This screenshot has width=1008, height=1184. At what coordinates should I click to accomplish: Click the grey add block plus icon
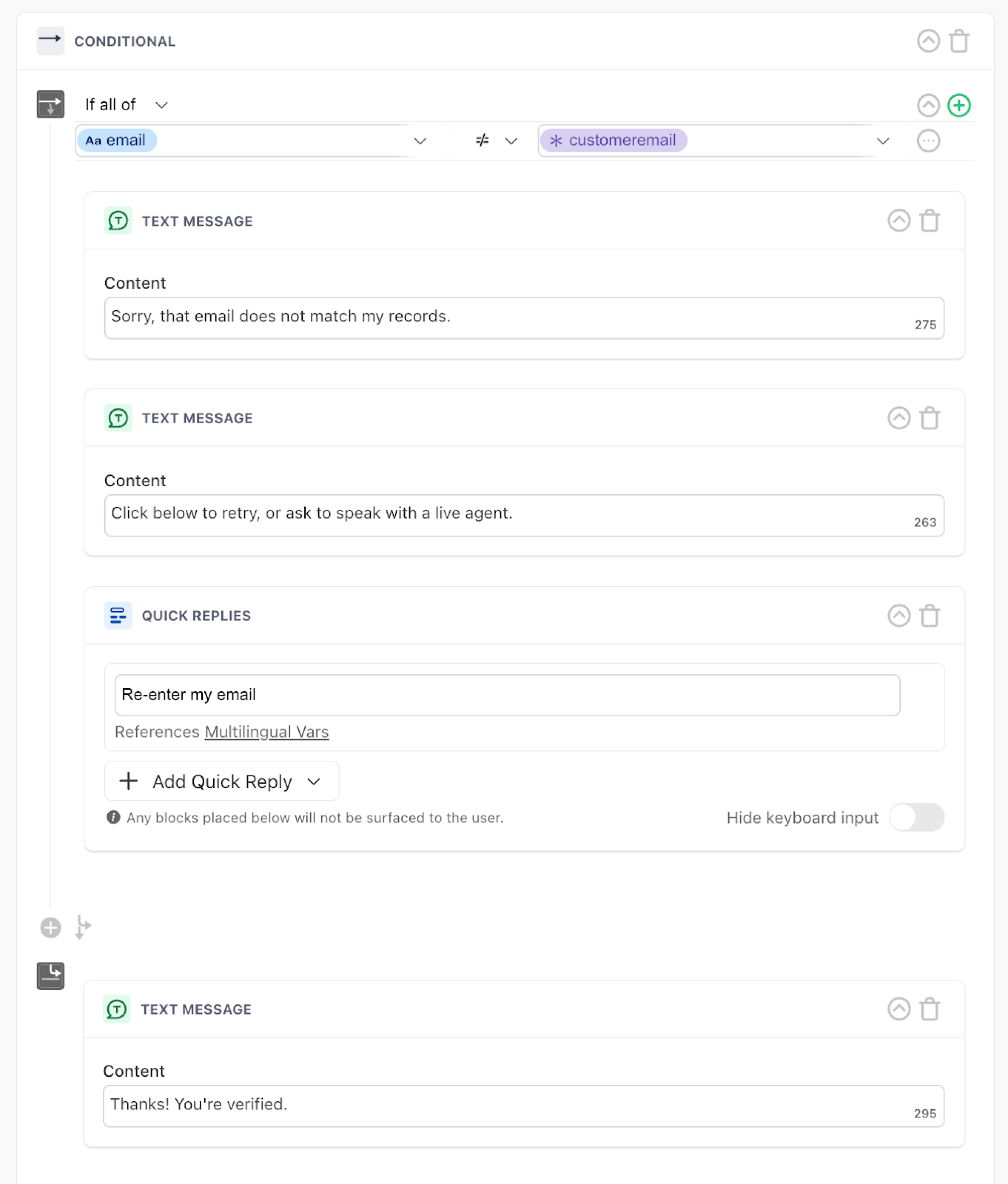click(x=51, y=928)
